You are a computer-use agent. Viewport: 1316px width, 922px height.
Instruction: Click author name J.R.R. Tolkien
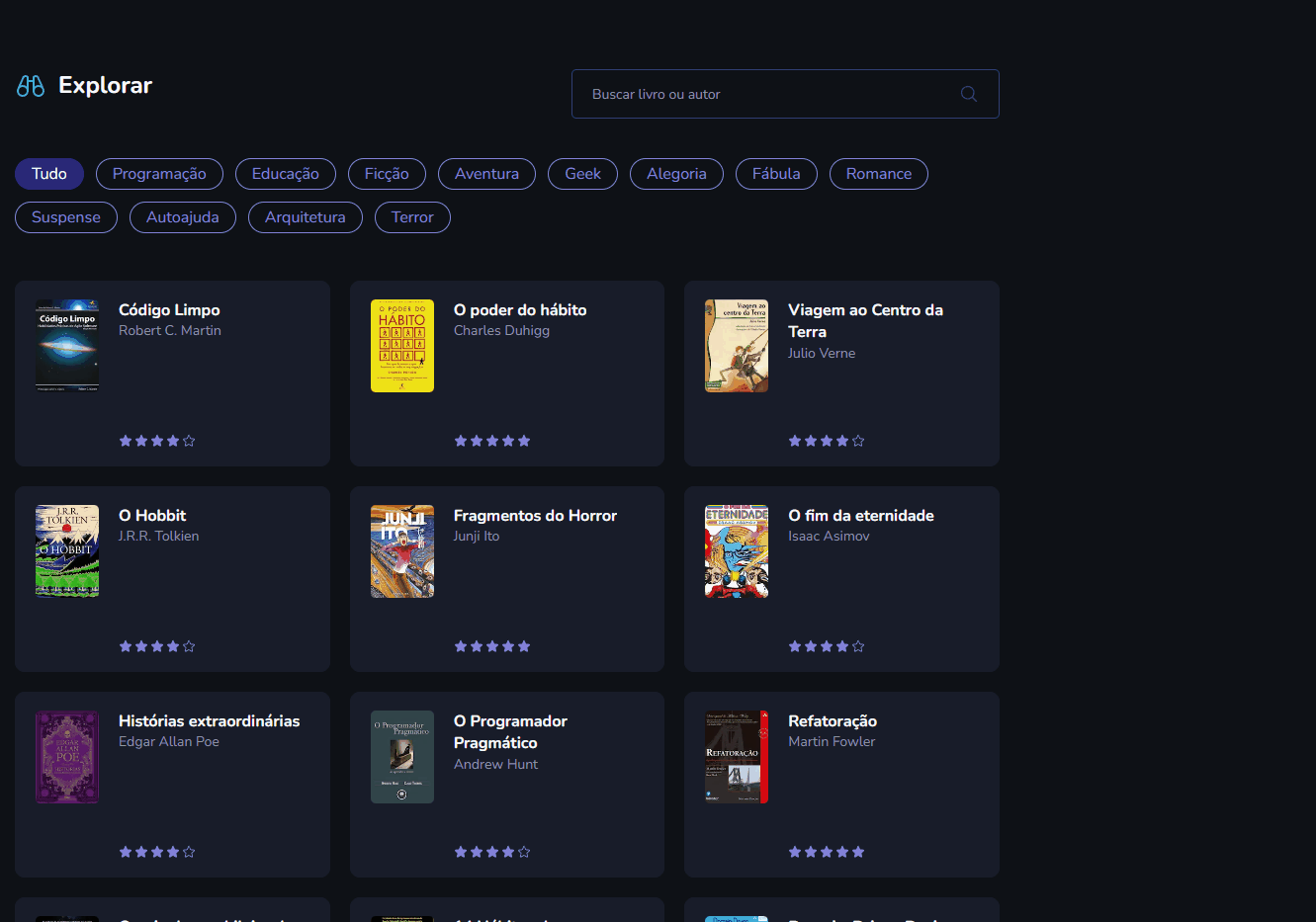[x=159, y=537]
